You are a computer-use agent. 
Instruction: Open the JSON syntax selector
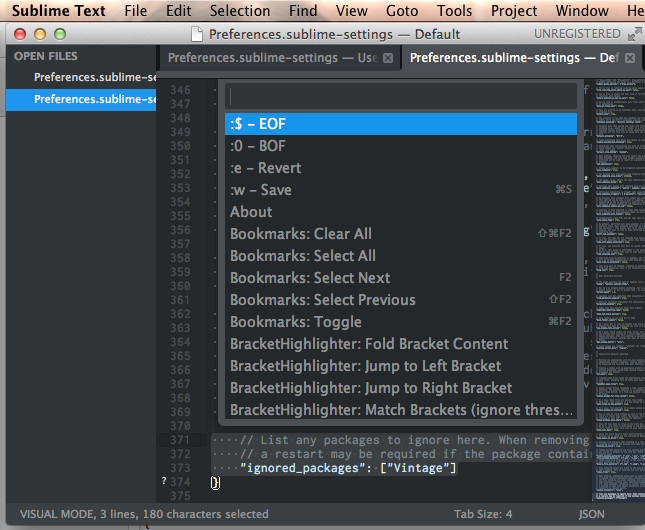(592, 514)
